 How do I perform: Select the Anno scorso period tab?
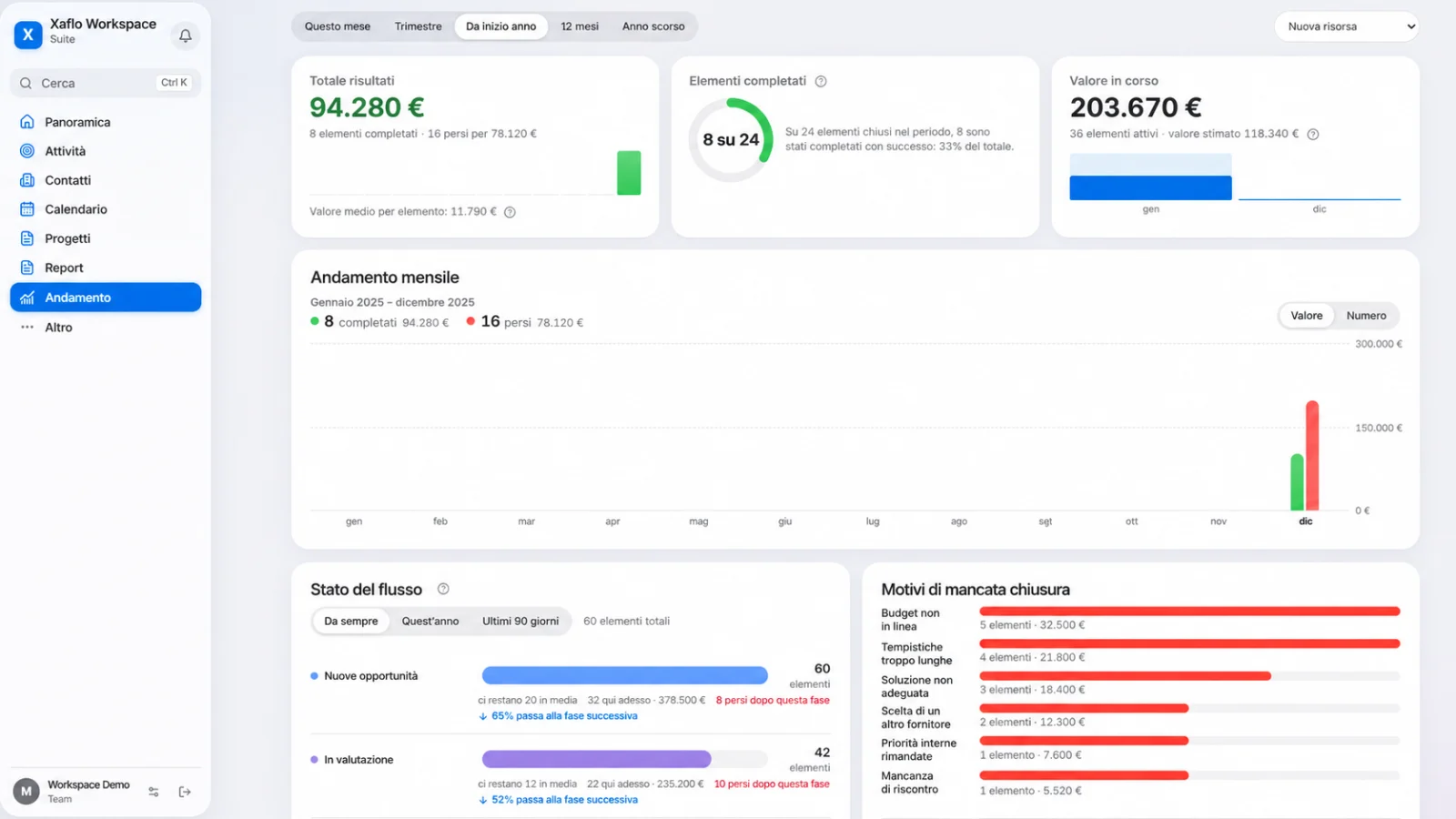coord(653,26)
